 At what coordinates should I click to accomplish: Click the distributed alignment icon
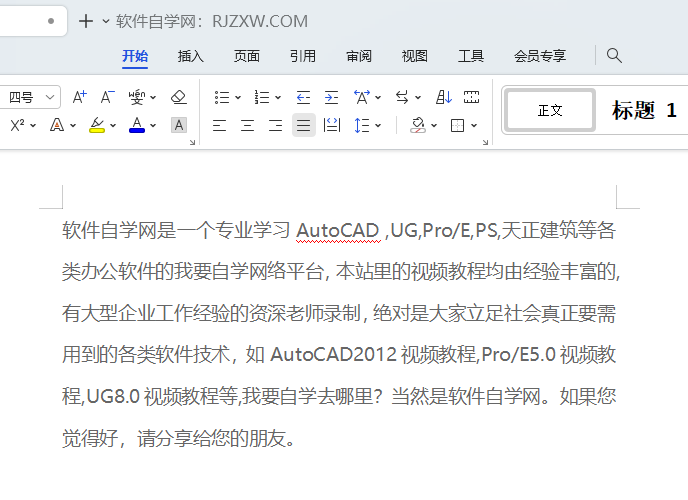[332, 125]
